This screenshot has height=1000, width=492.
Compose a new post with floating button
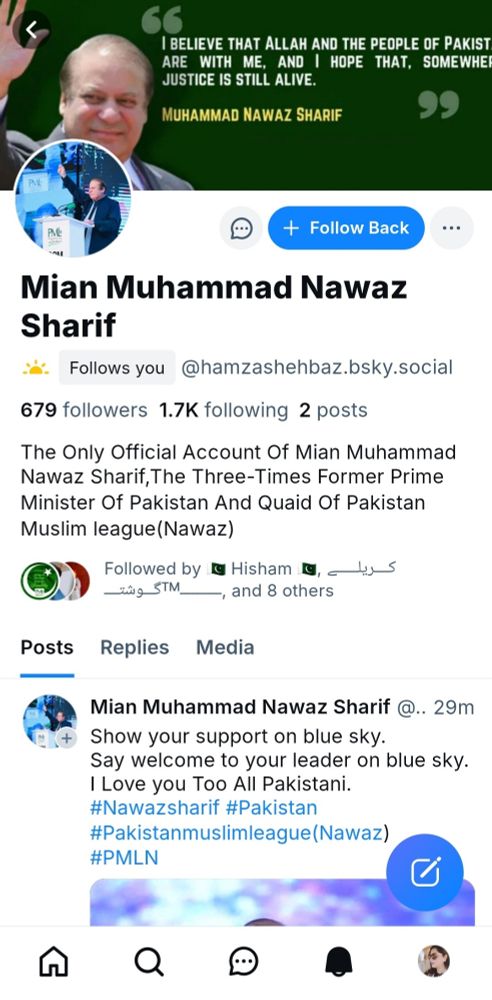point(425,872)
